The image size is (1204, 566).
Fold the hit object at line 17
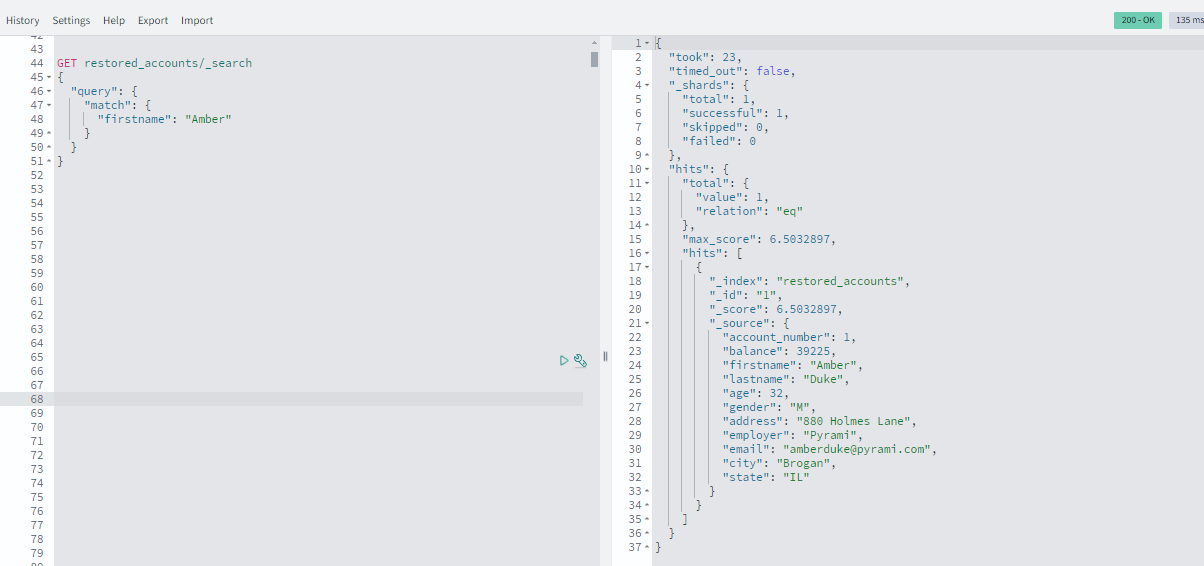pyautogui.click(x=646, y=267)
